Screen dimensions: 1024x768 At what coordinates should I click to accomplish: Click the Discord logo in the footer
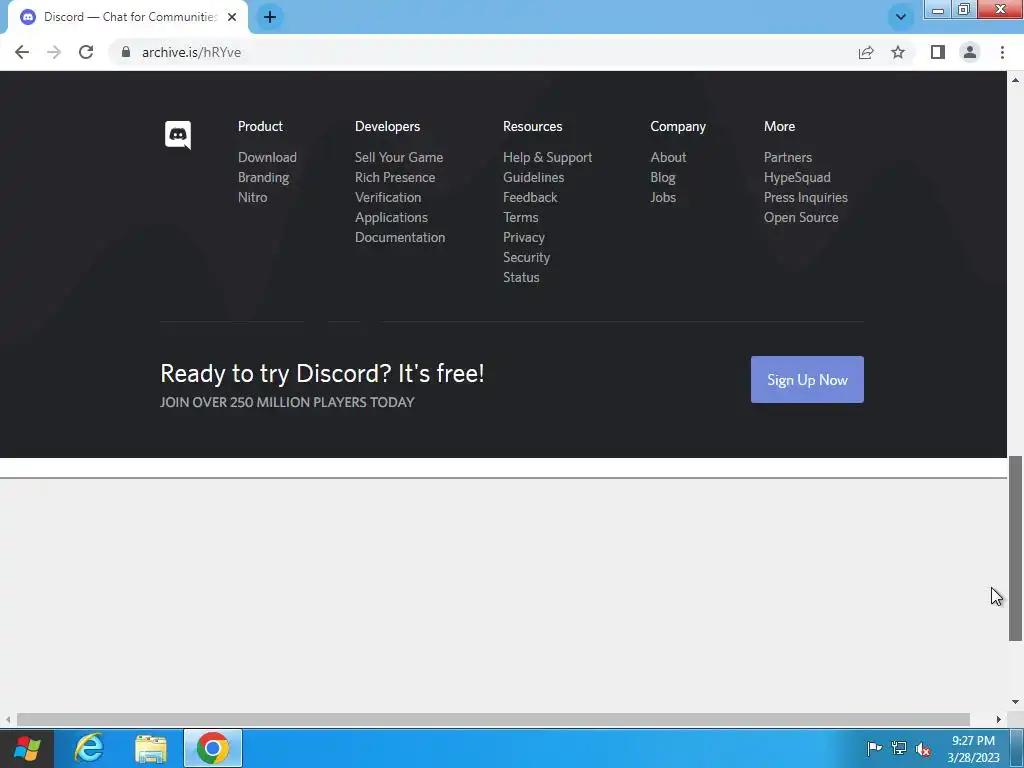coord(178,135)
